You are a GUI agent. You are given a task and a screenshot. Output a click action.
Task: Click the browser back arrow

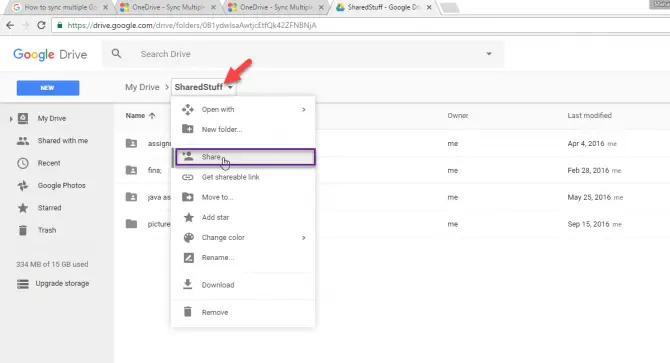[x=10, y=25]
